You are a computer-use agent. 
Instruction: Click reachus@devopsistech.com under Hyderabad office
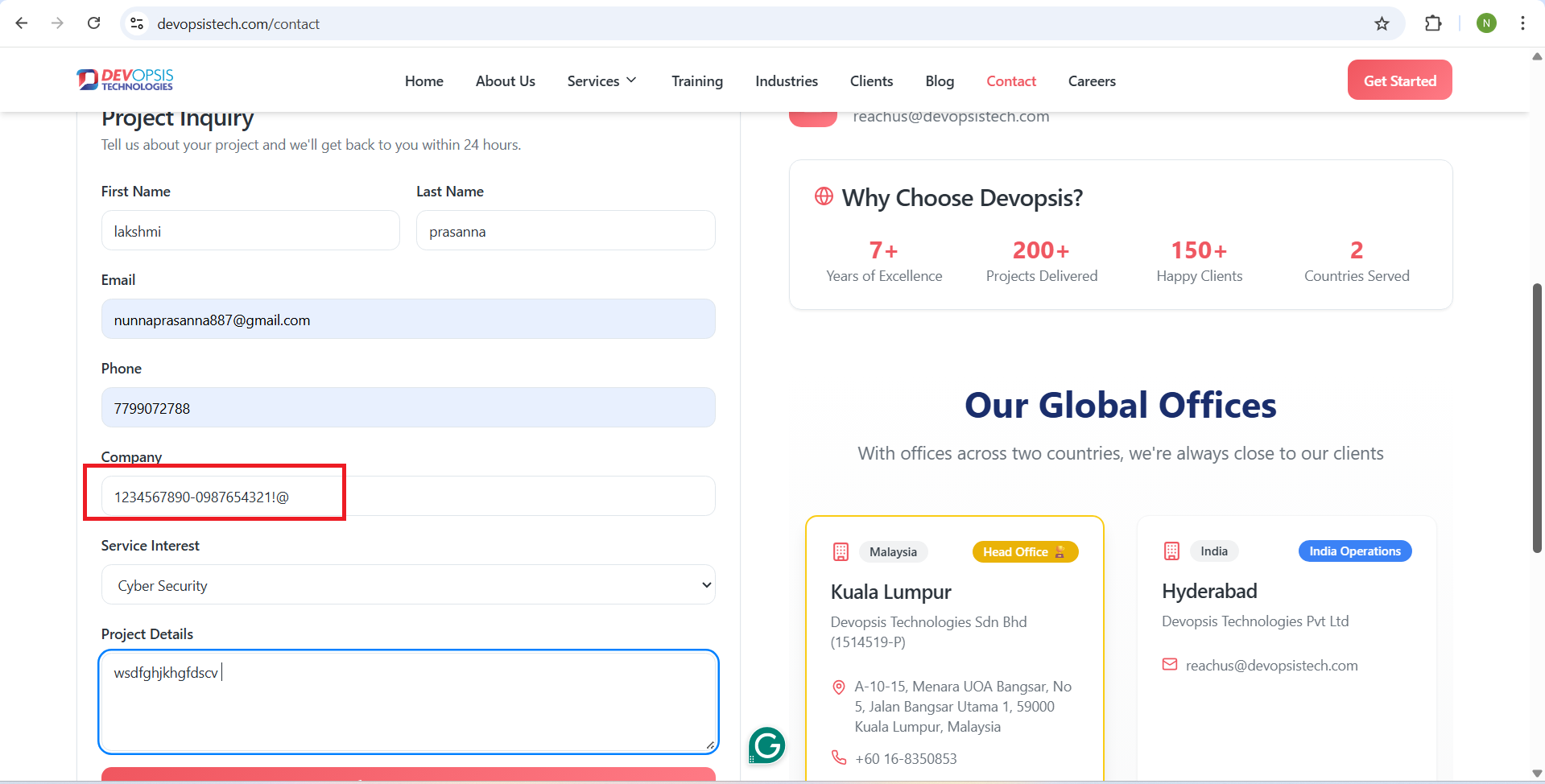tap(1270, 666)
